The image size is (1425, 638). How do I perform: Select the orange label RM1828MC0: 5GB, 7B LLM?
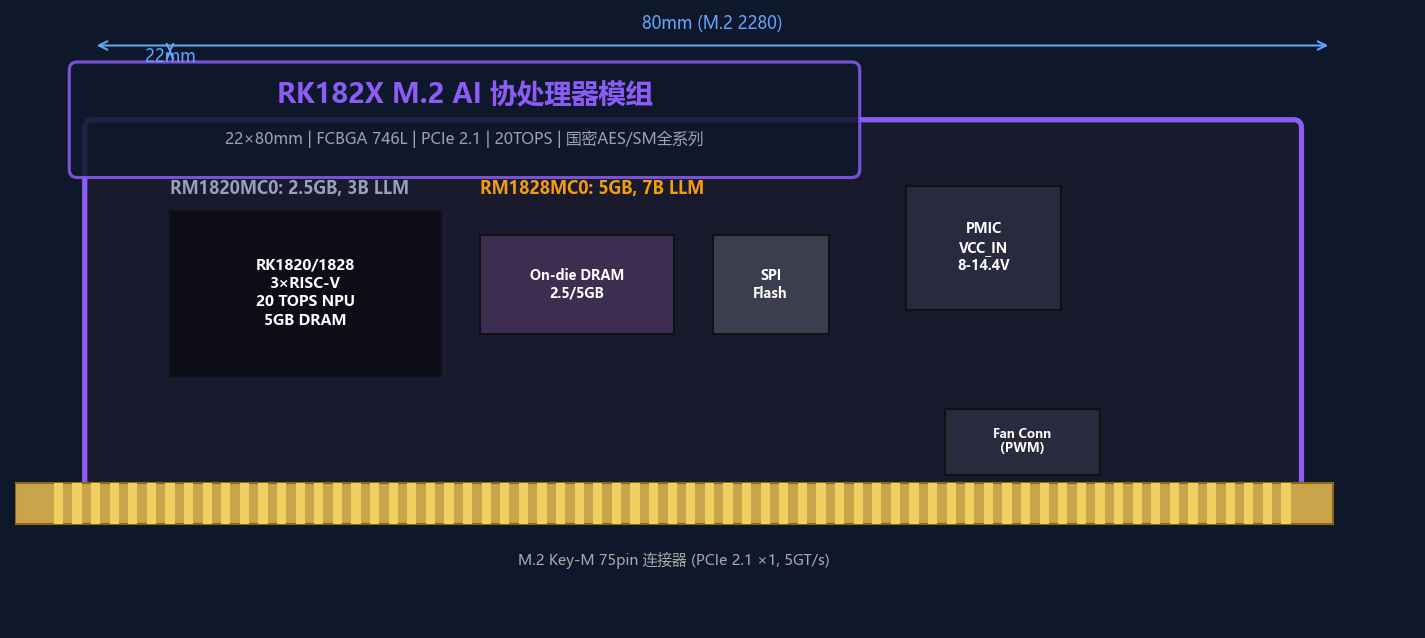tap(592, 188)
